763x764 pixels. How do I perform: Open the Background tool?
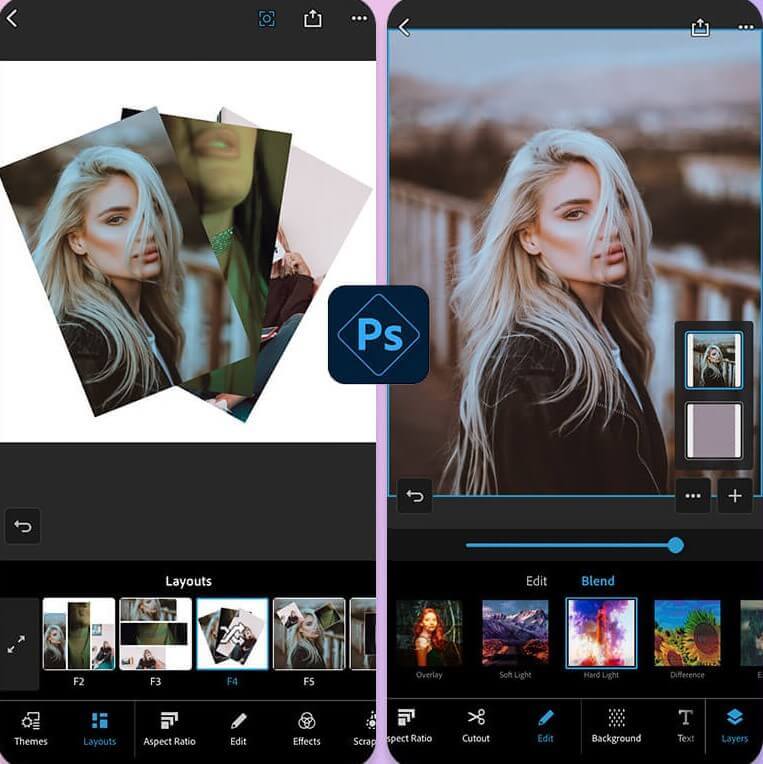tap(616, 726)
